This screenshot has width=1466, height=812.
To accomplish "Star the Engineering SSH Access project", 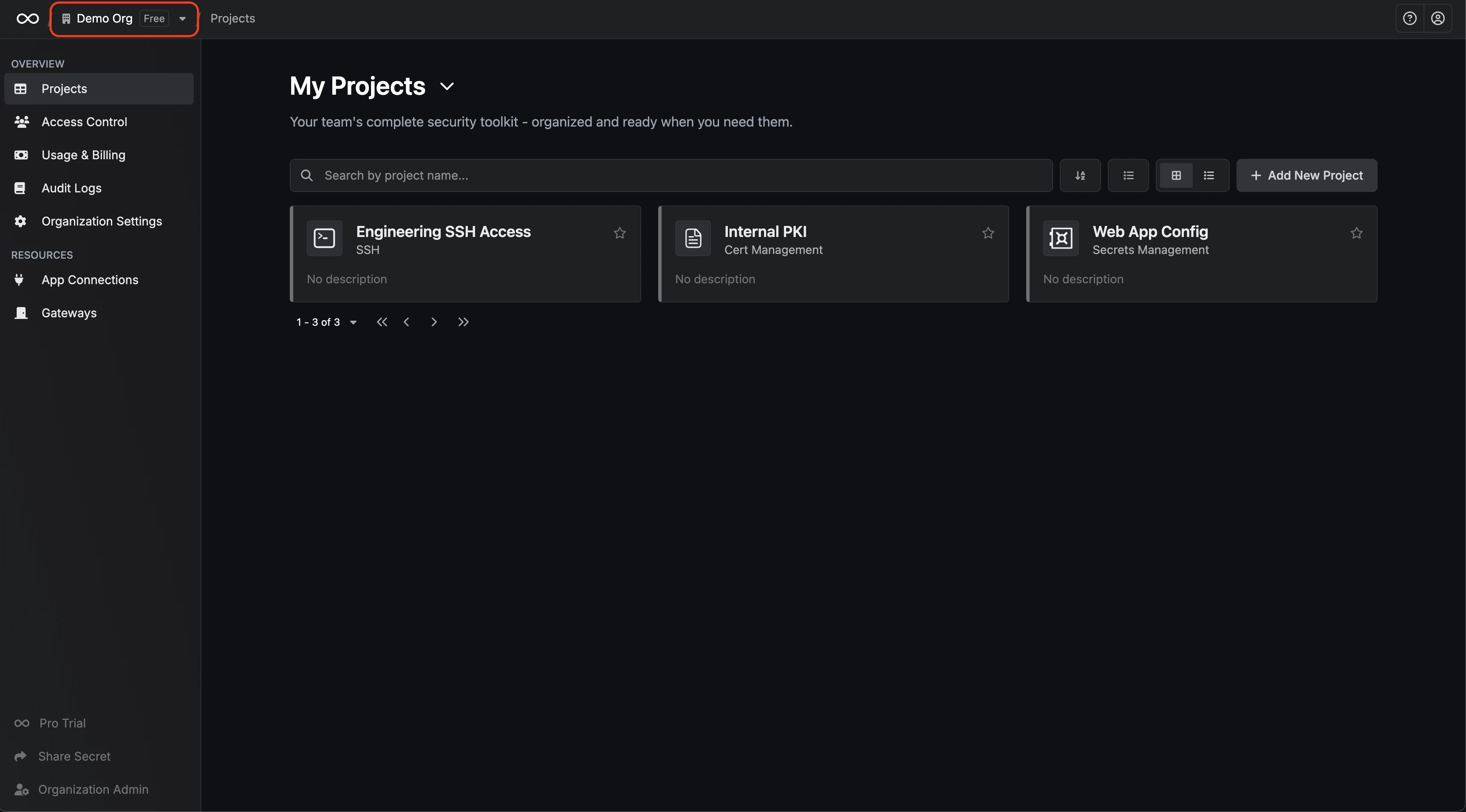I will (620, 233).
